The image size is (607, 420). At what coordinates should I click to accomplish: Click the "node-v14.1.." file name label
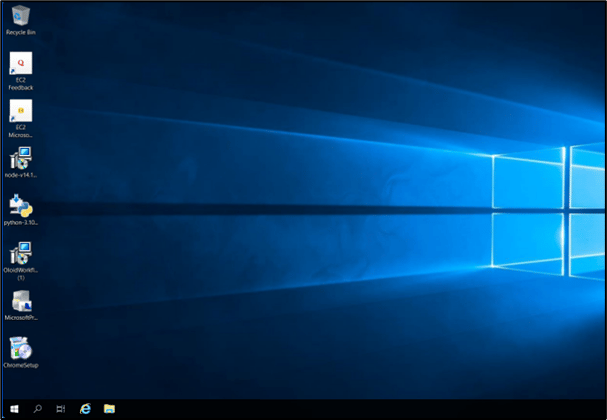pos(21,175)
